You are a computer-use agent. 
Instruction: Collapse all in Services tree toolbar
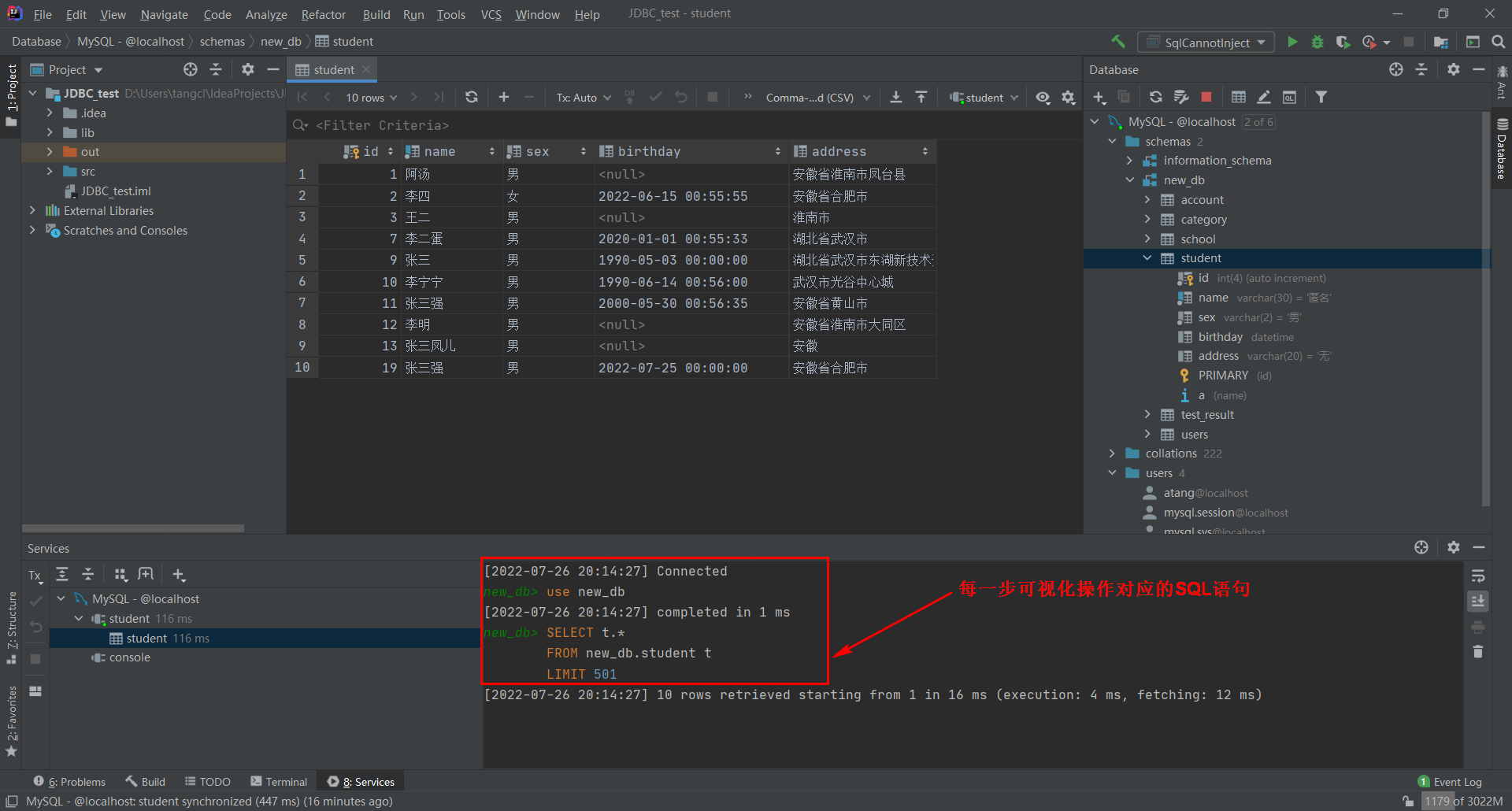pyautogui.click(x=88, y=574)
